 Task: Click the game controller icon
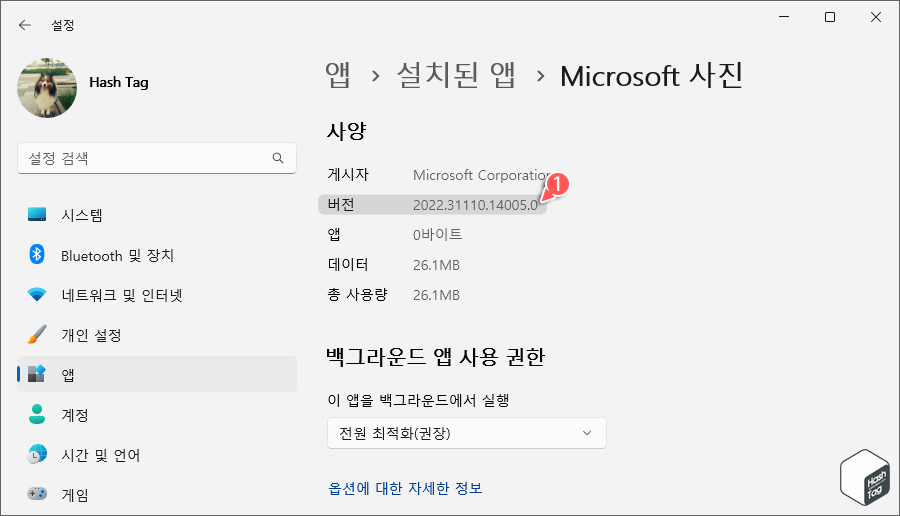click(x=37, y=494)
